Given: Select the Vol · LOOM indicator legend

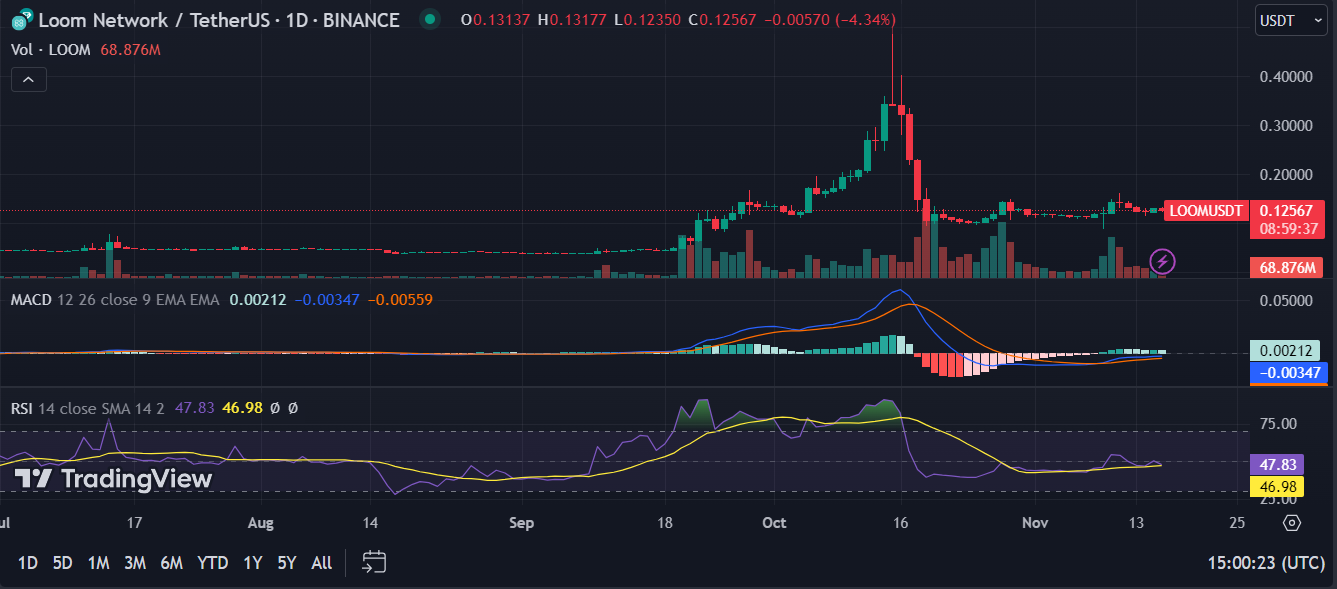Looking at the screenshot, I should tap(52, 49).
